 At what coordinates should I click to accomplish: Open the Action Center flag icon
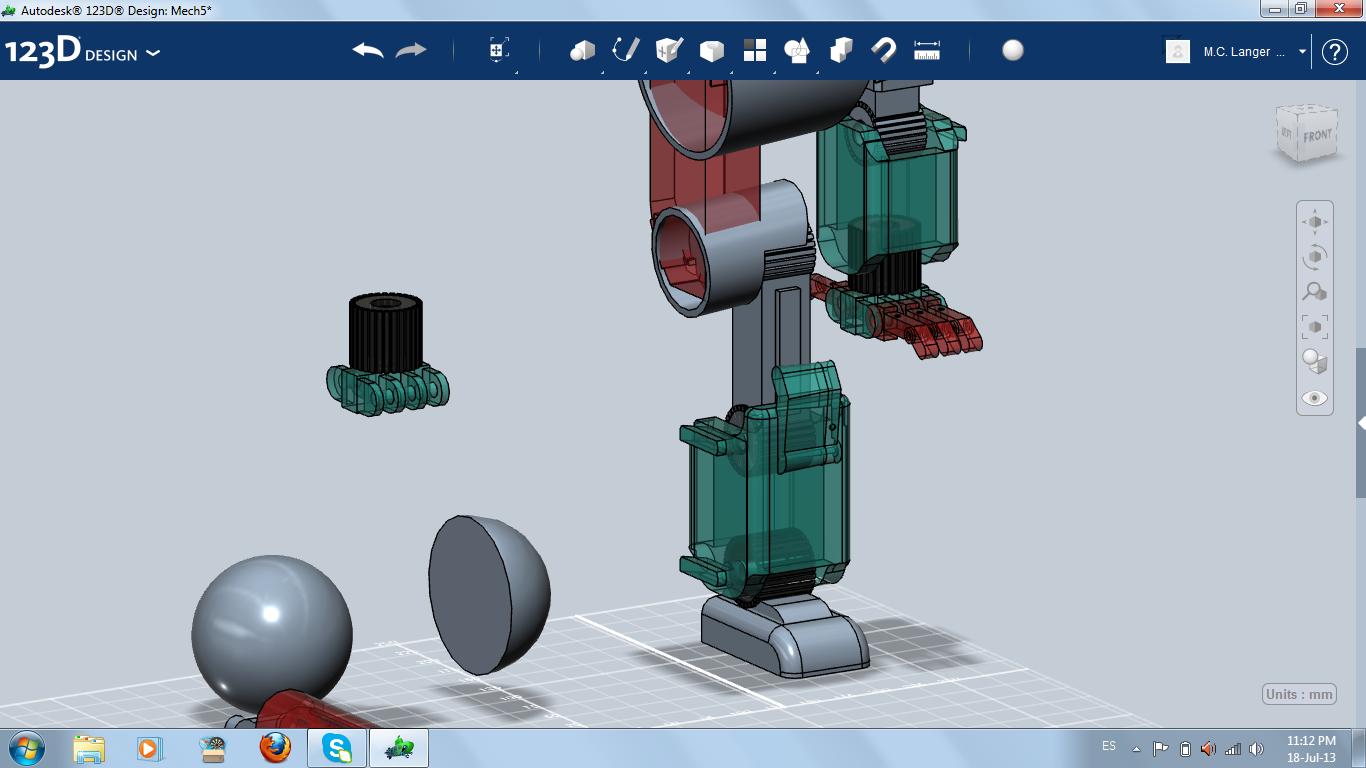1160,748
